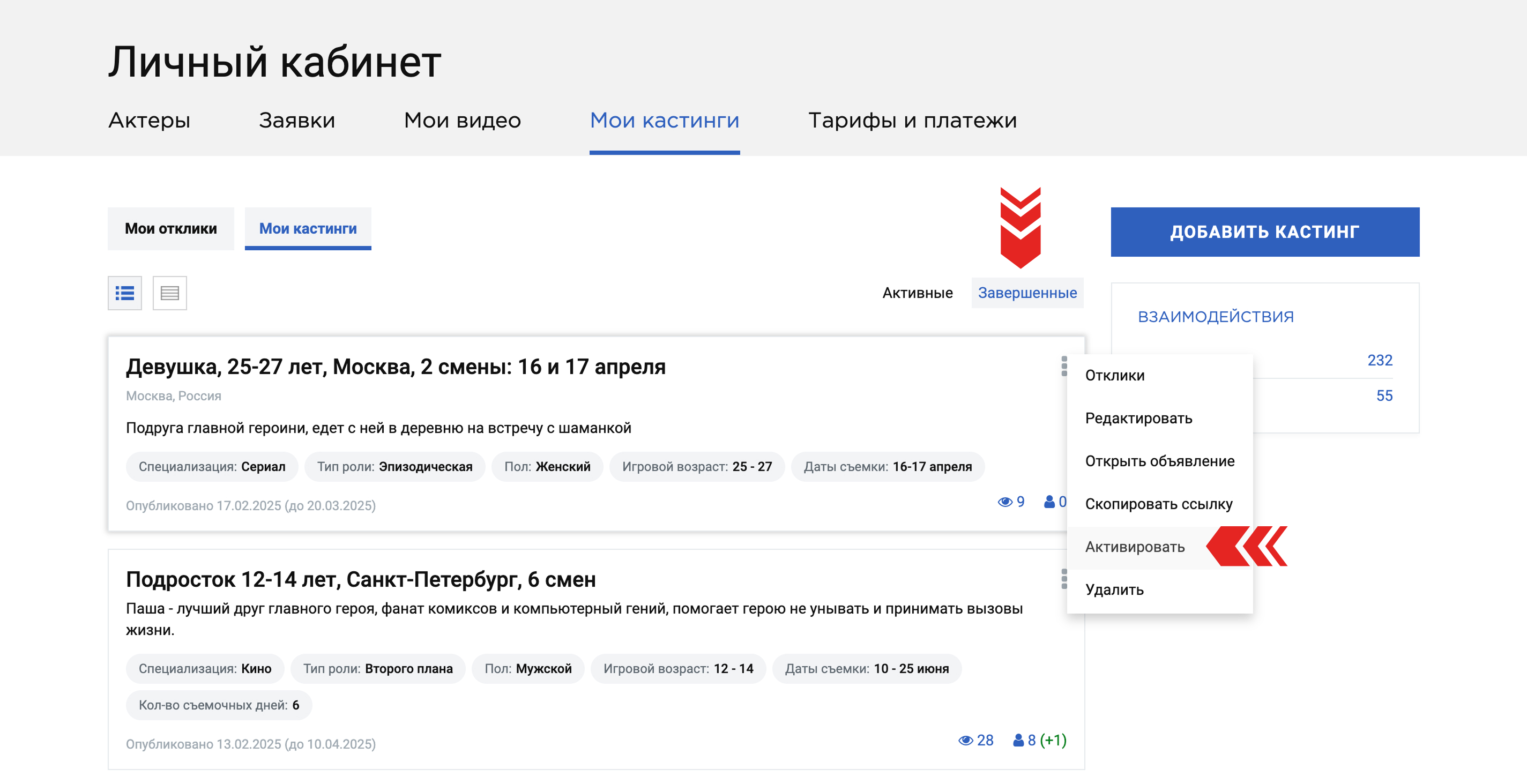
Task: Click eye views icon showing 9
Action: (1005, 502)
